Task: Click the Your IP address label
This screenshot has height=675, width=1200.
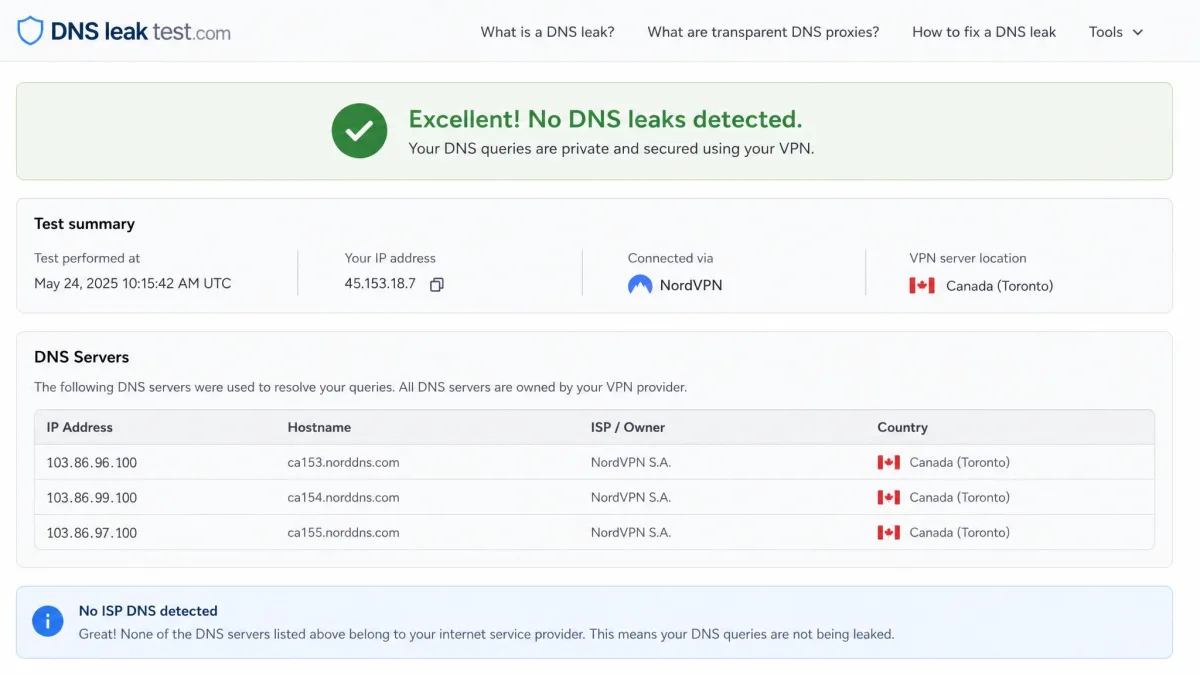Action: pos(390,258)
